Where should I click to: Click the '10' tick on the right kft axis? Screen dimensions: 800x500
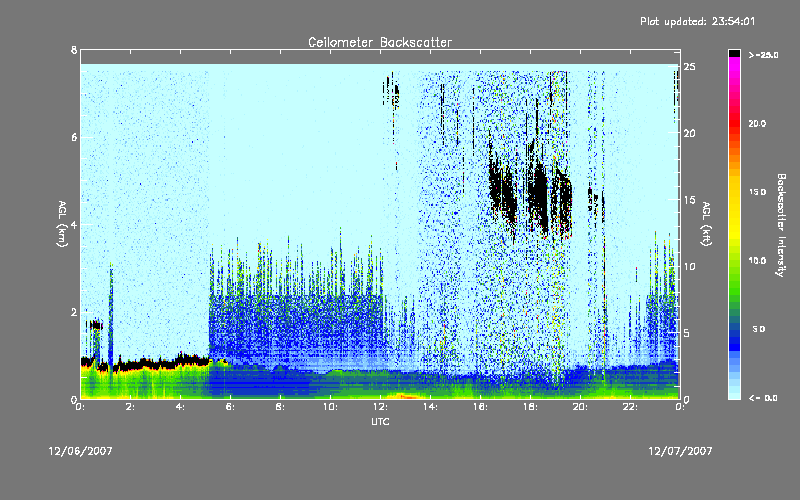pyautogui.click(x=690, y=266)
